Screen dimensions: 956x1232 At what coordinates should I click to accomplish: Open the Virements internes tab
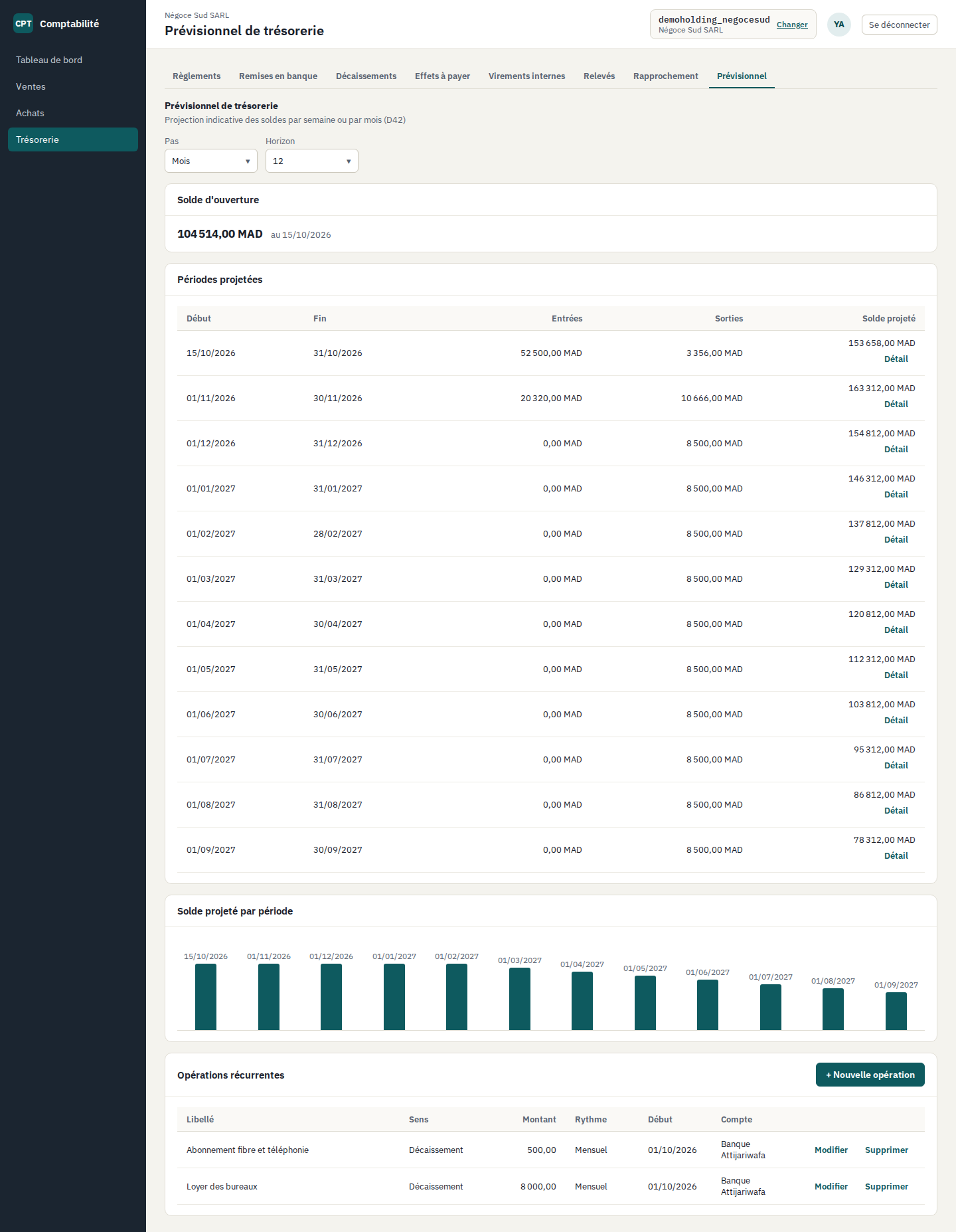[x=527, y=76]
